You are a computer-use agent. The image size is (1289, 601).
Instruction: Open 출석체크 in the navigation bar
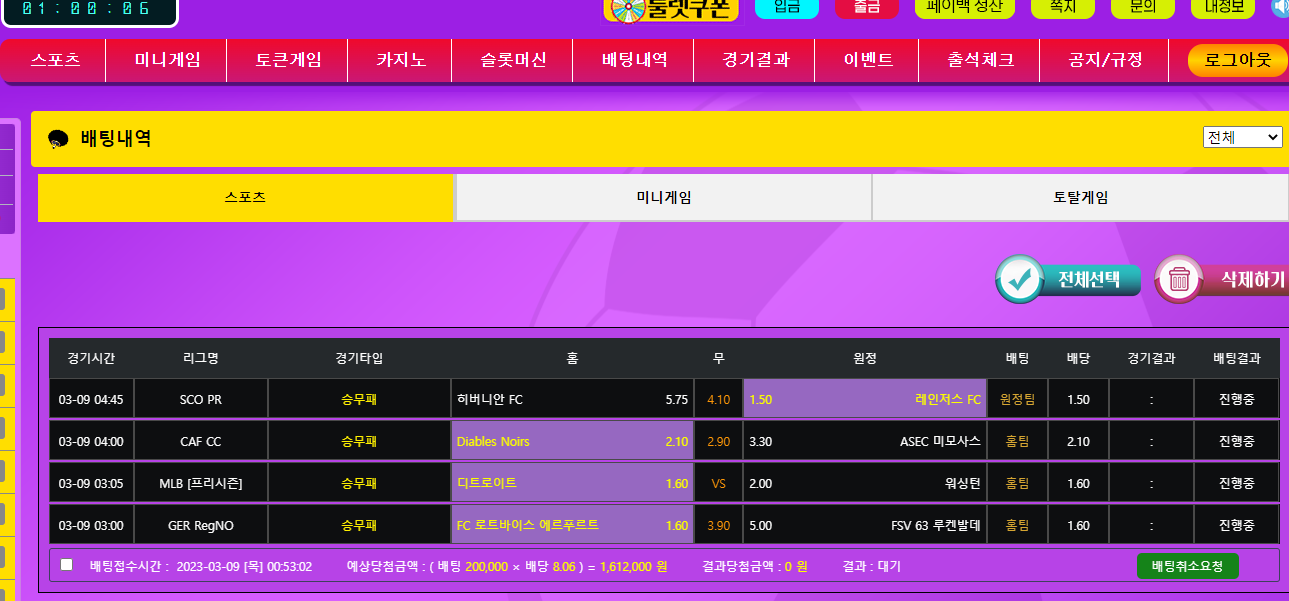[980, 60]
